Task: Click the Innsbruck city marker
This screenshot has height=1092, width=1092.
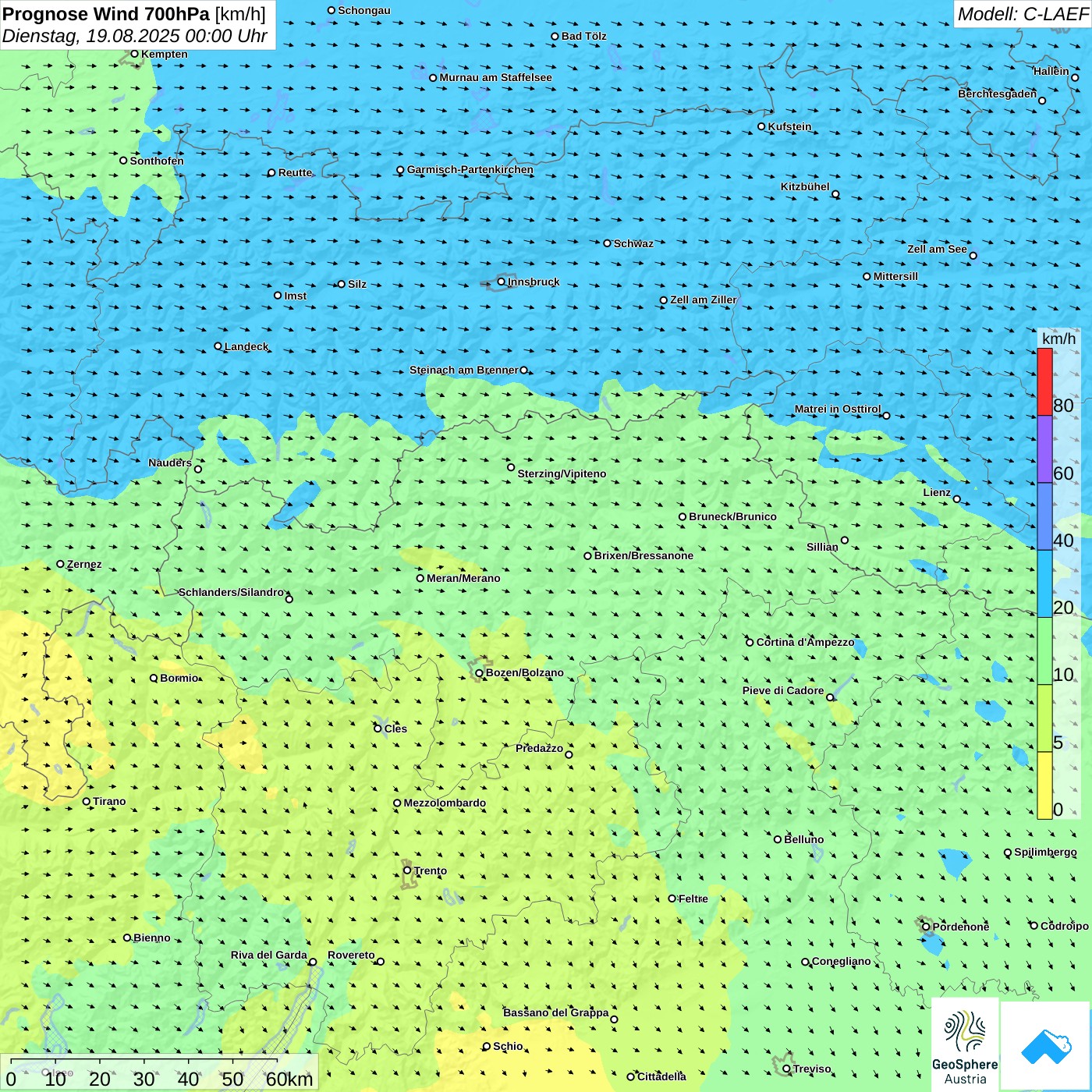Action: pyautogui.click(x=502, y=282)
